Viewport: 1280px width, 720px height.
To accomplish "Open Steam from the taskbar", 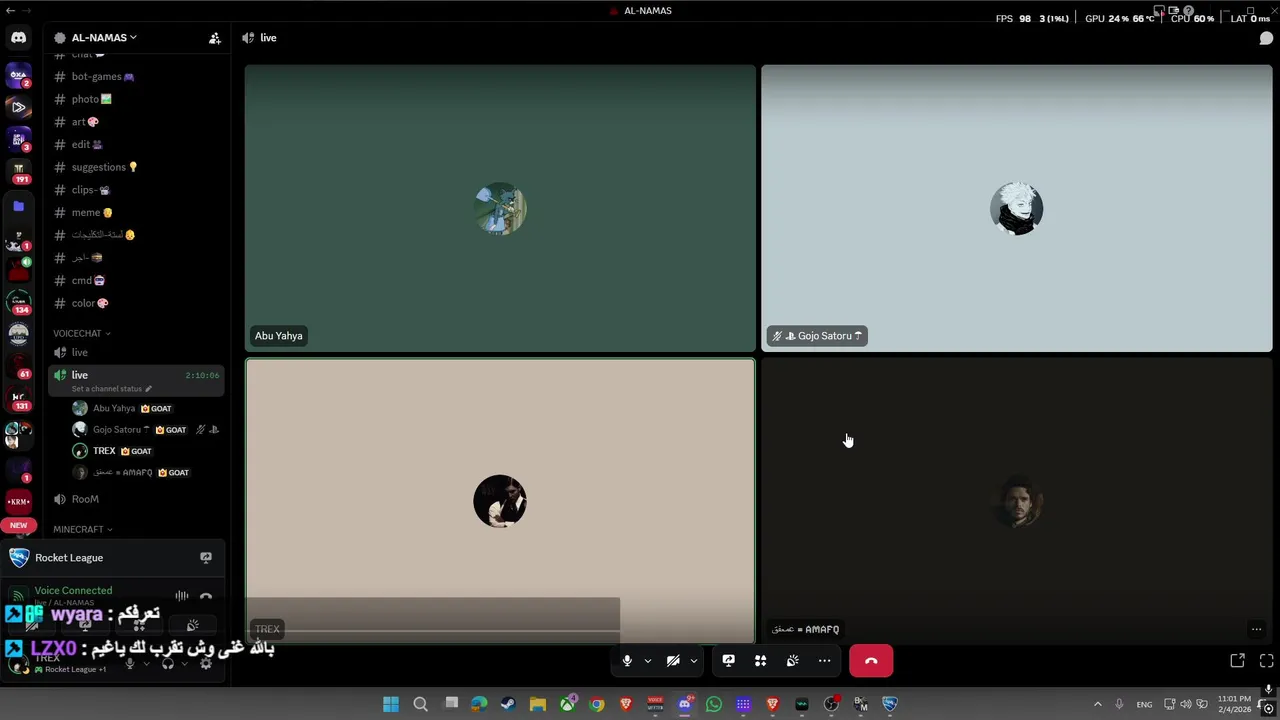I will (x=508, y=704).
